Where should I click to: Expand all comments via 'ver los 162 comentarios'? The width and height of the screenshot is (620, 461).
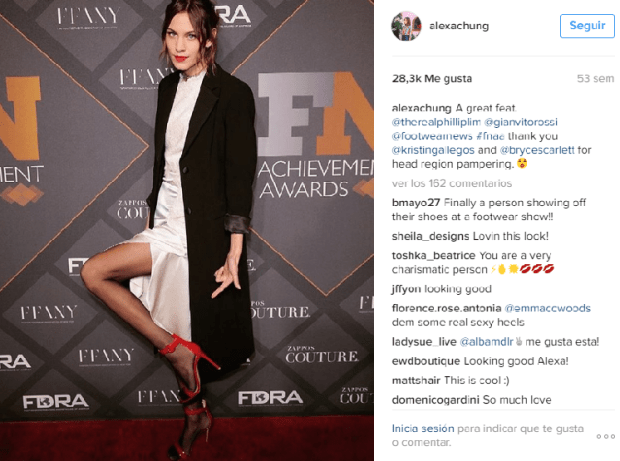point(452,183)
